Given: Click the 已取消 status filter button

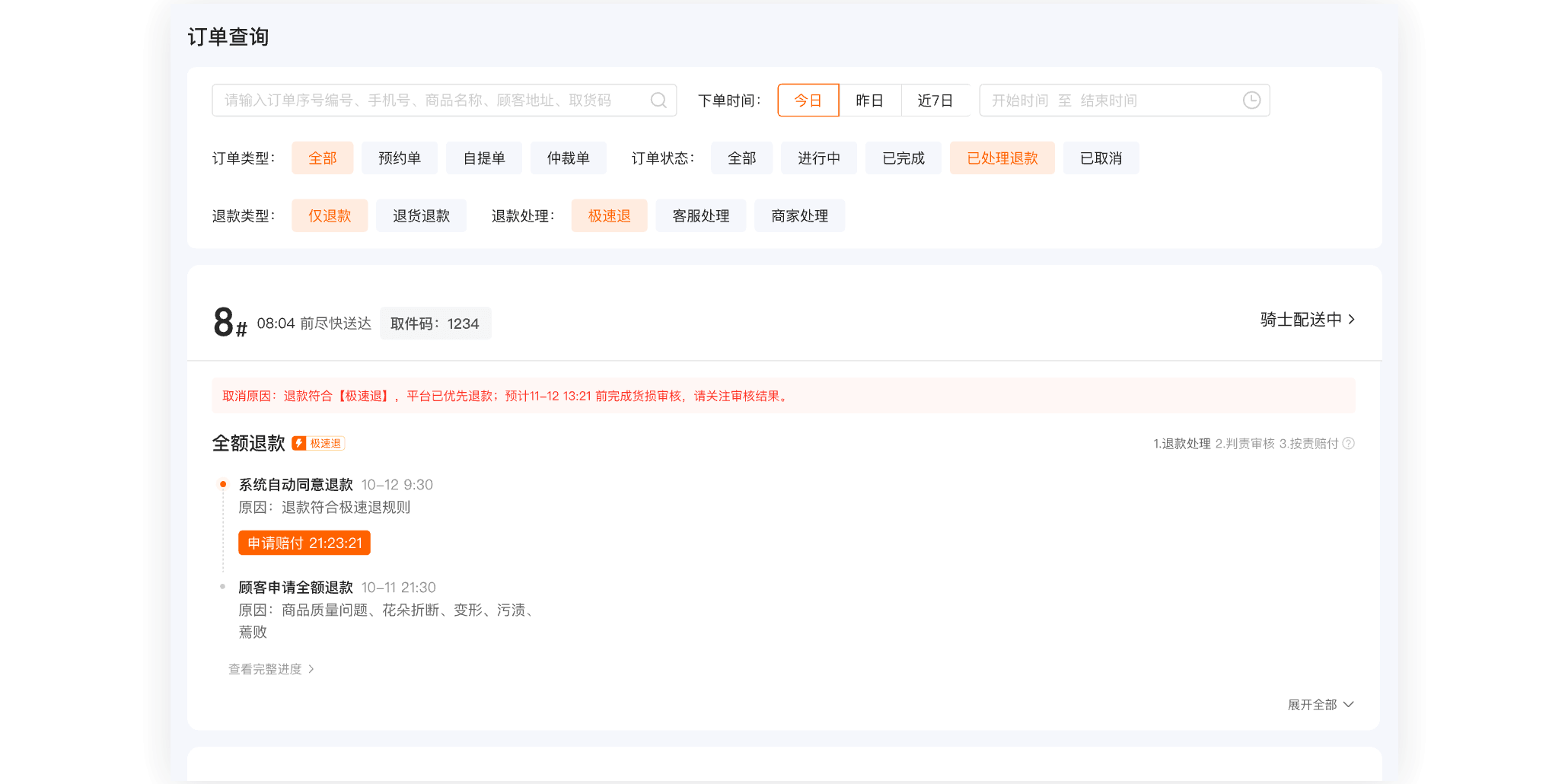Looking at the screenshot, I should [x=1101, y=158].
